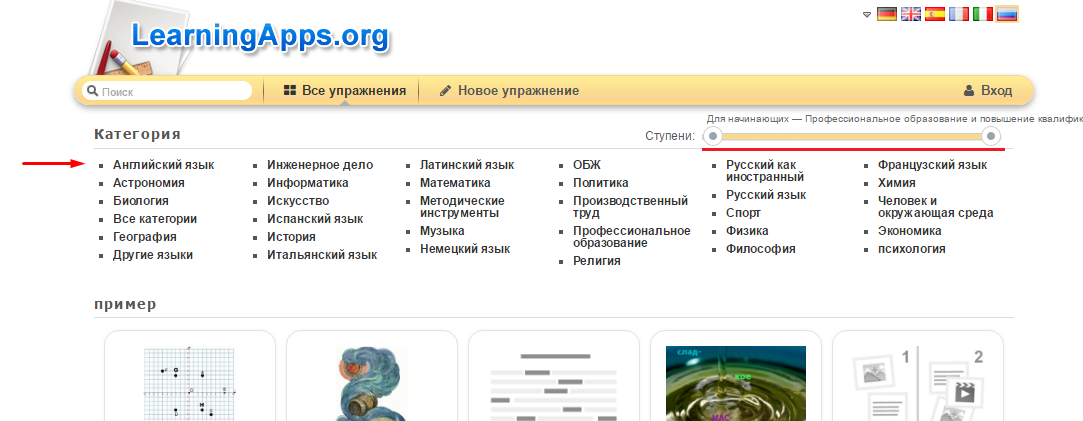Open the Профессиональное образование category
The image size is (1083, 421).
click(632, 237)
